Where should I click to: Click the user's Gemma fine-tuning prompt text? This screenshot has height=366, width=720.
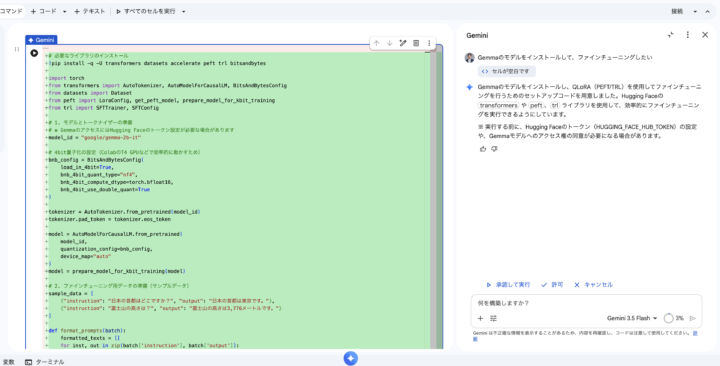(x=565, y=57)
